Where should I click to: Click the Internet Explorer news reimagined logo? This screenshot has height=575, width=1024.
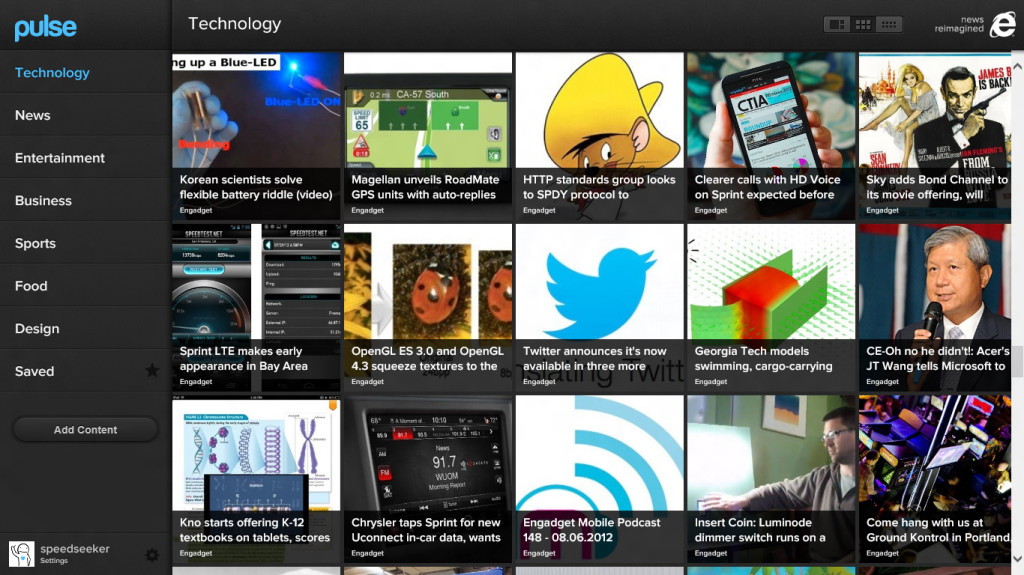(x=975, y=24)
